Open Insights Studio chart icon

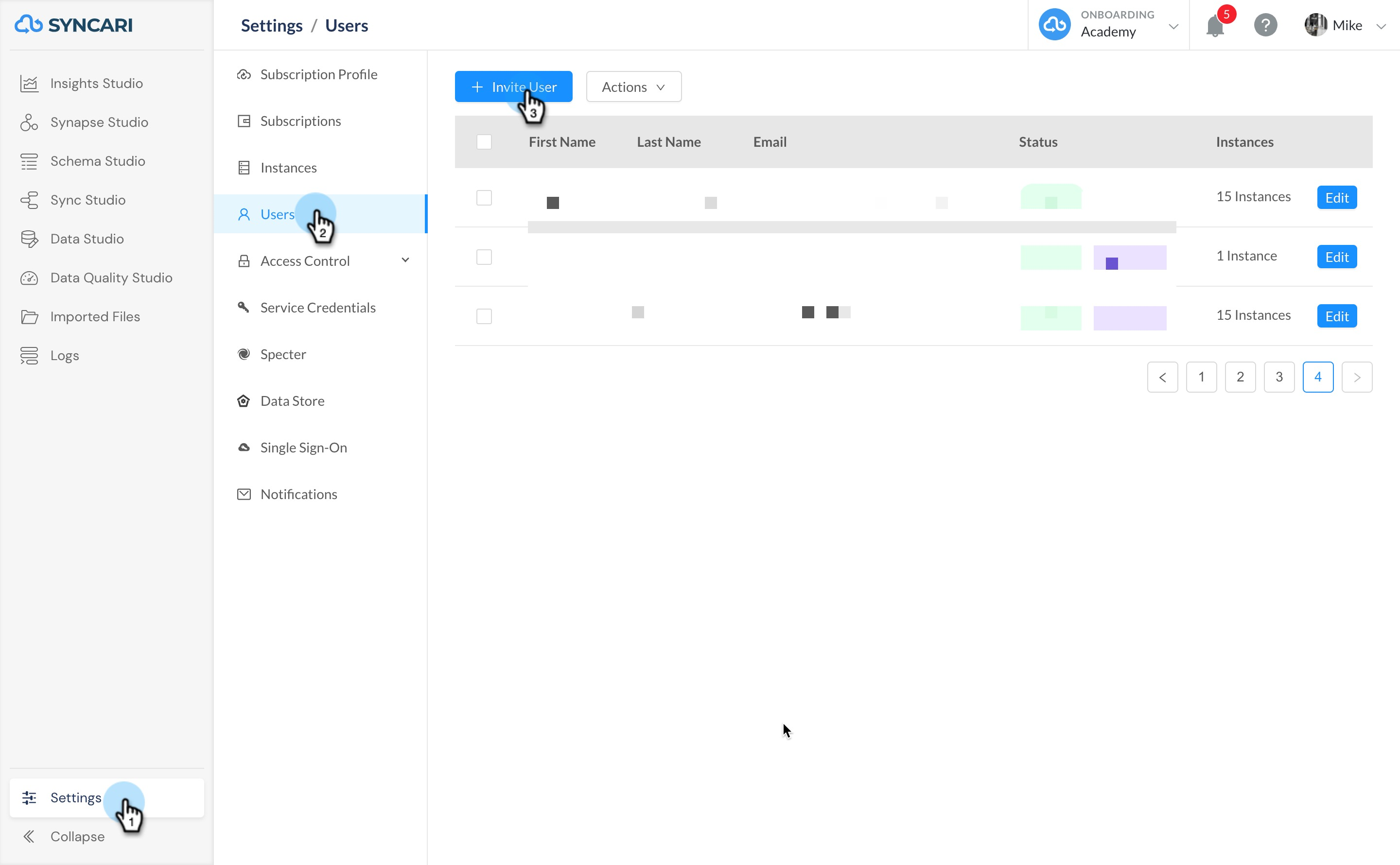click(x=29, y=84)
